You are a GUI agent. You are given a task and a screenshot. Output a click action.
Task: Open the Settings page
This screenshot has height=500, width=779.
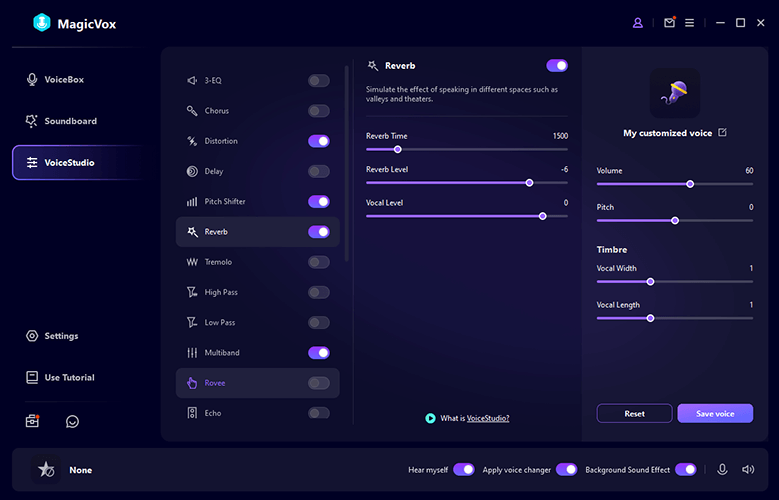pos(60,336)
